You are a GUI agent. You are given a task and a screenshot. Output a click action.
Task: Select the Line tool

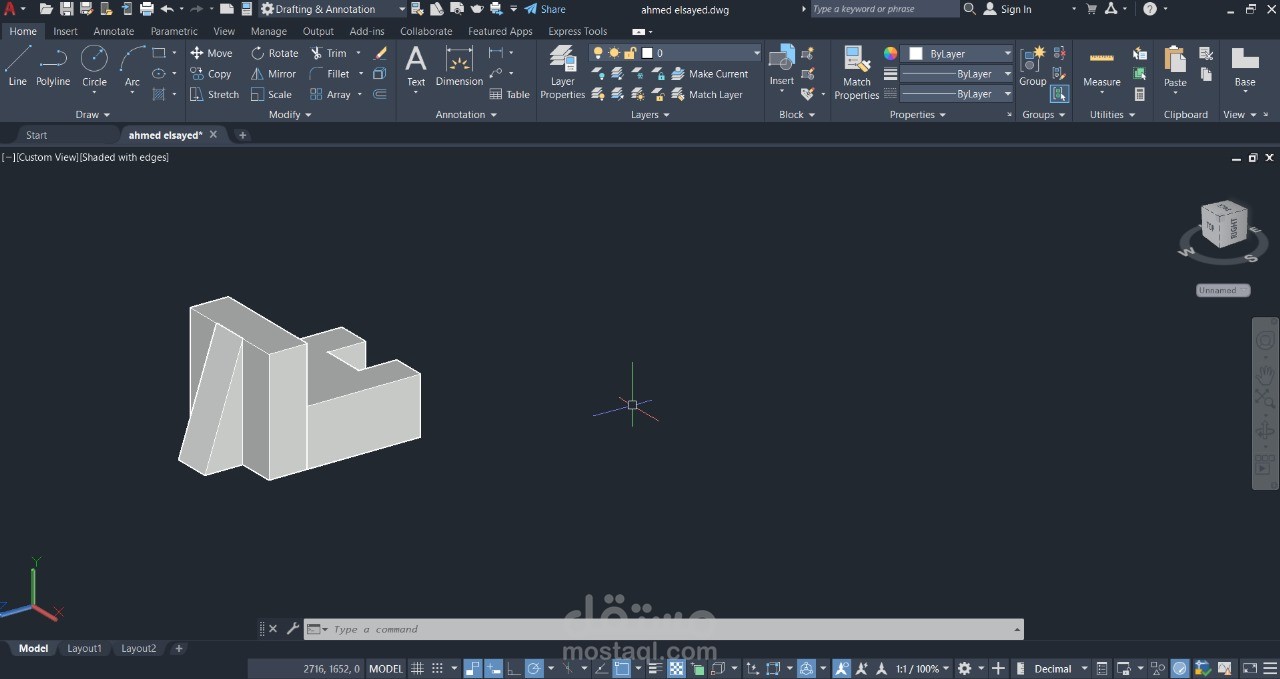click(17, 66)
